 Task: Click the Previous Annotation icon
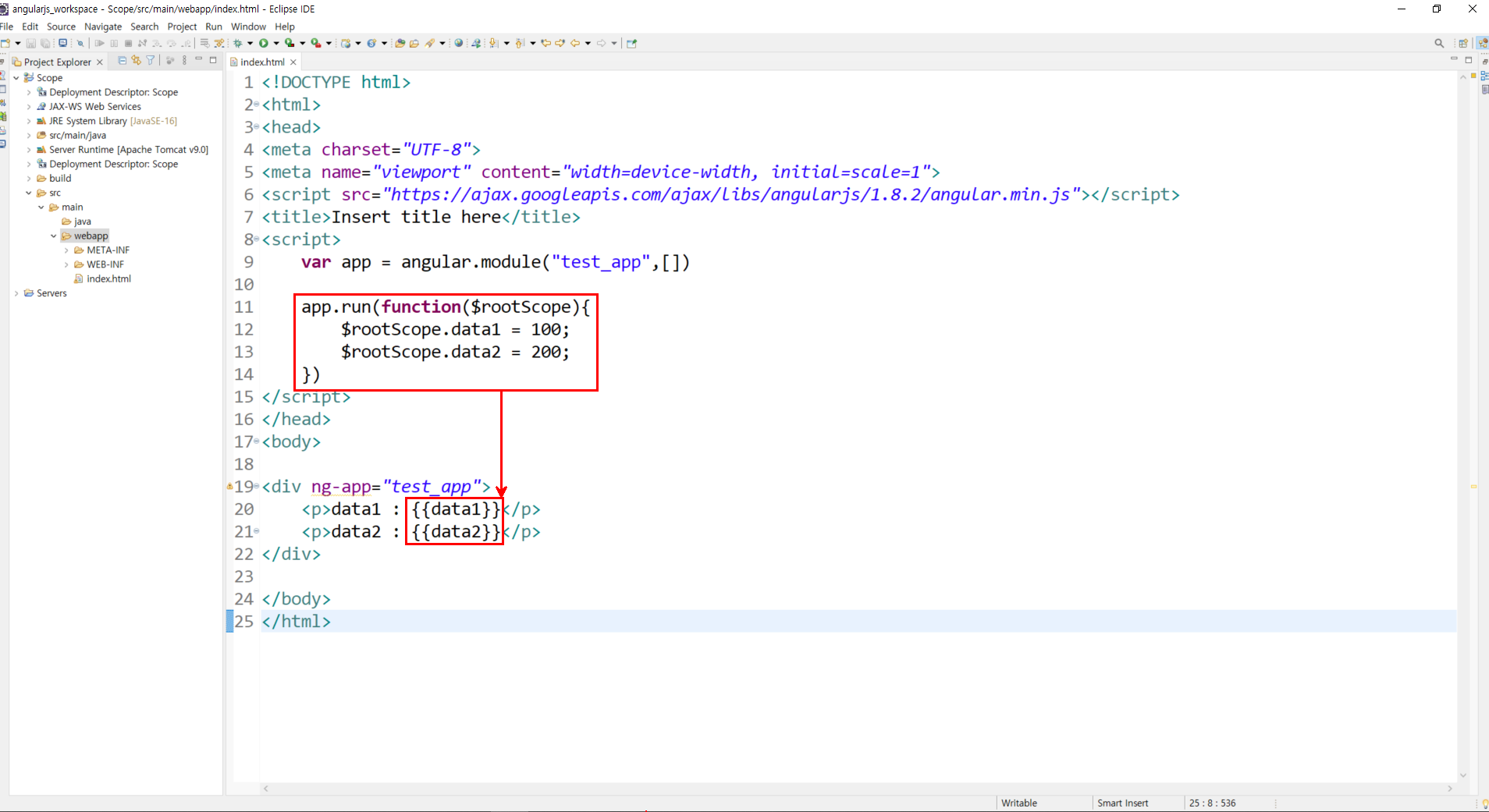[x=519, y=43]
